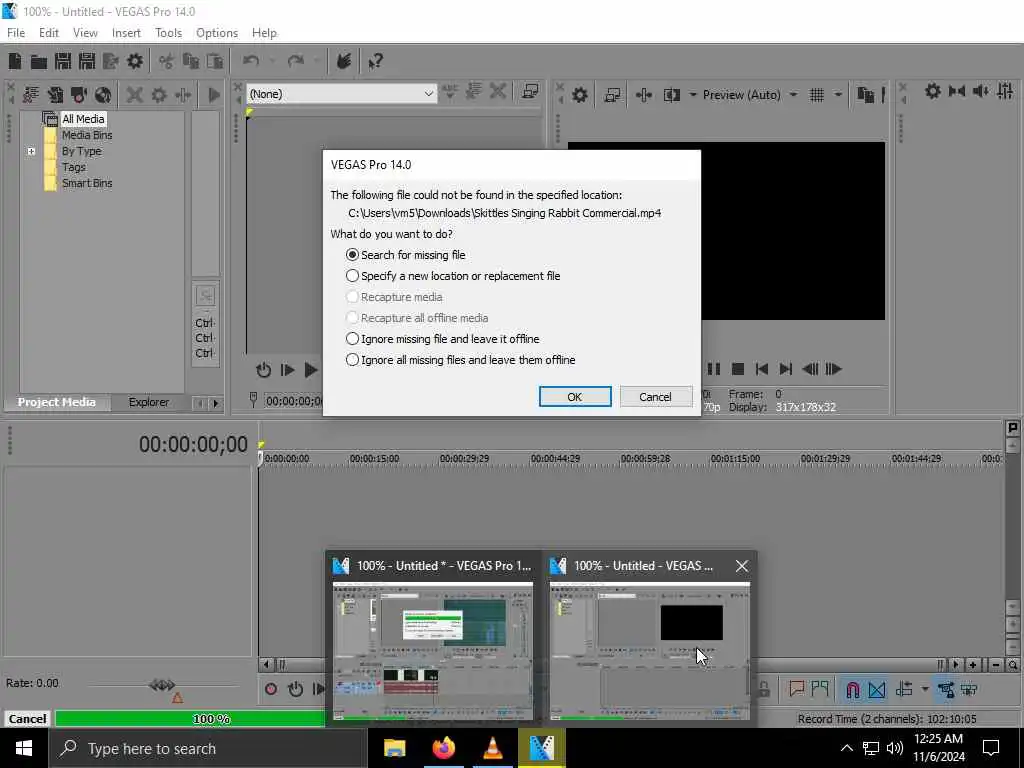Open the Undo history dropdown arrow

272,61
